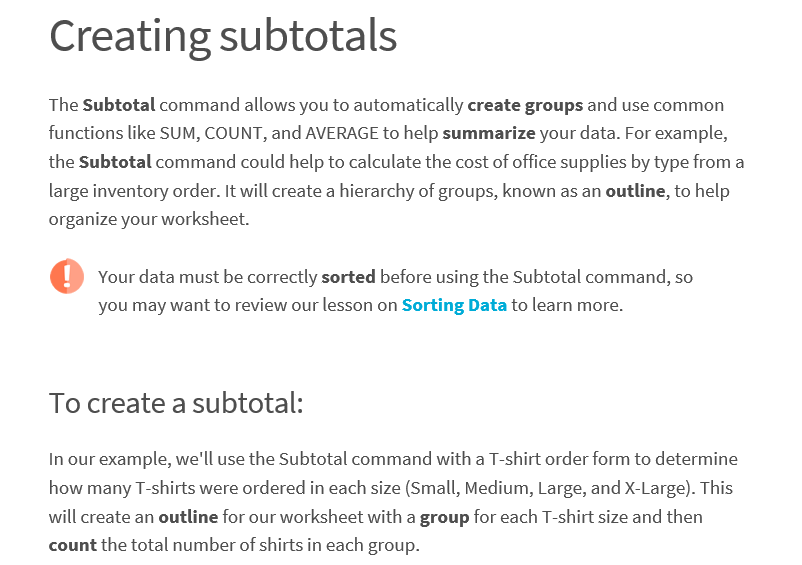
Task: Click the word SUM in the functions list
Action: 179,133
